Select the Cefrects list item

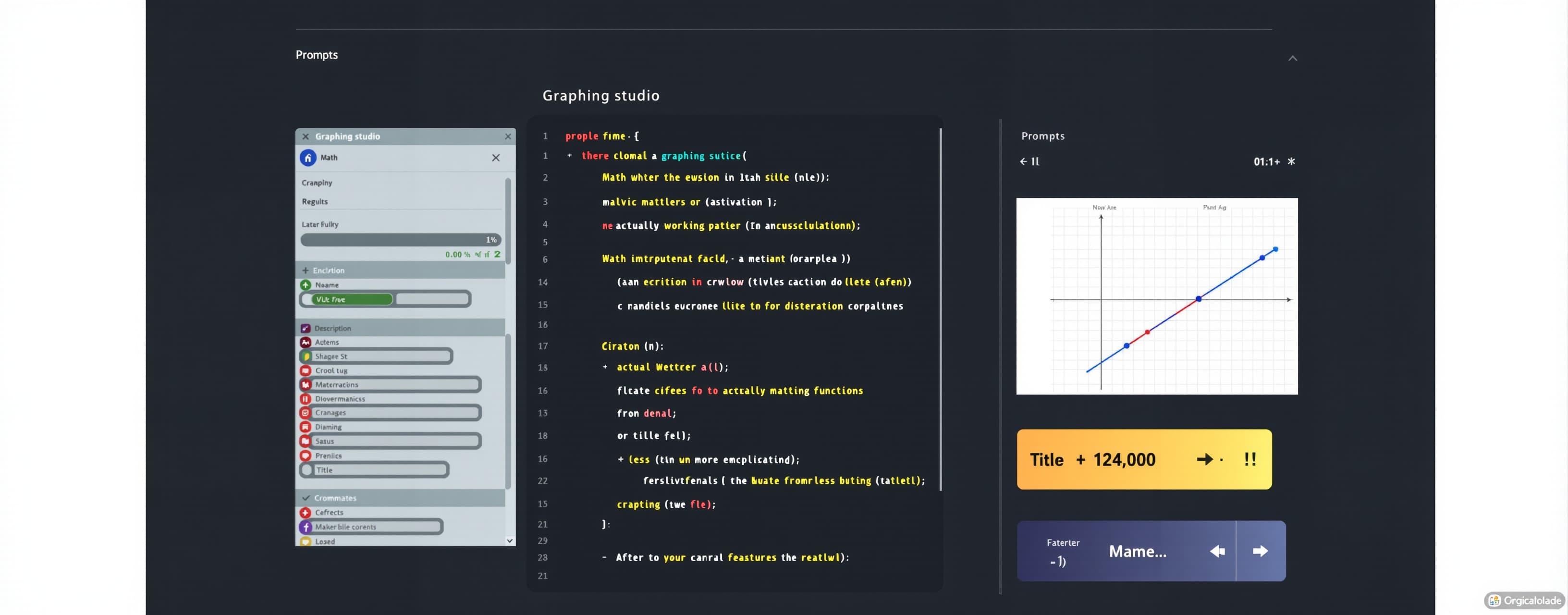point(329,513)
